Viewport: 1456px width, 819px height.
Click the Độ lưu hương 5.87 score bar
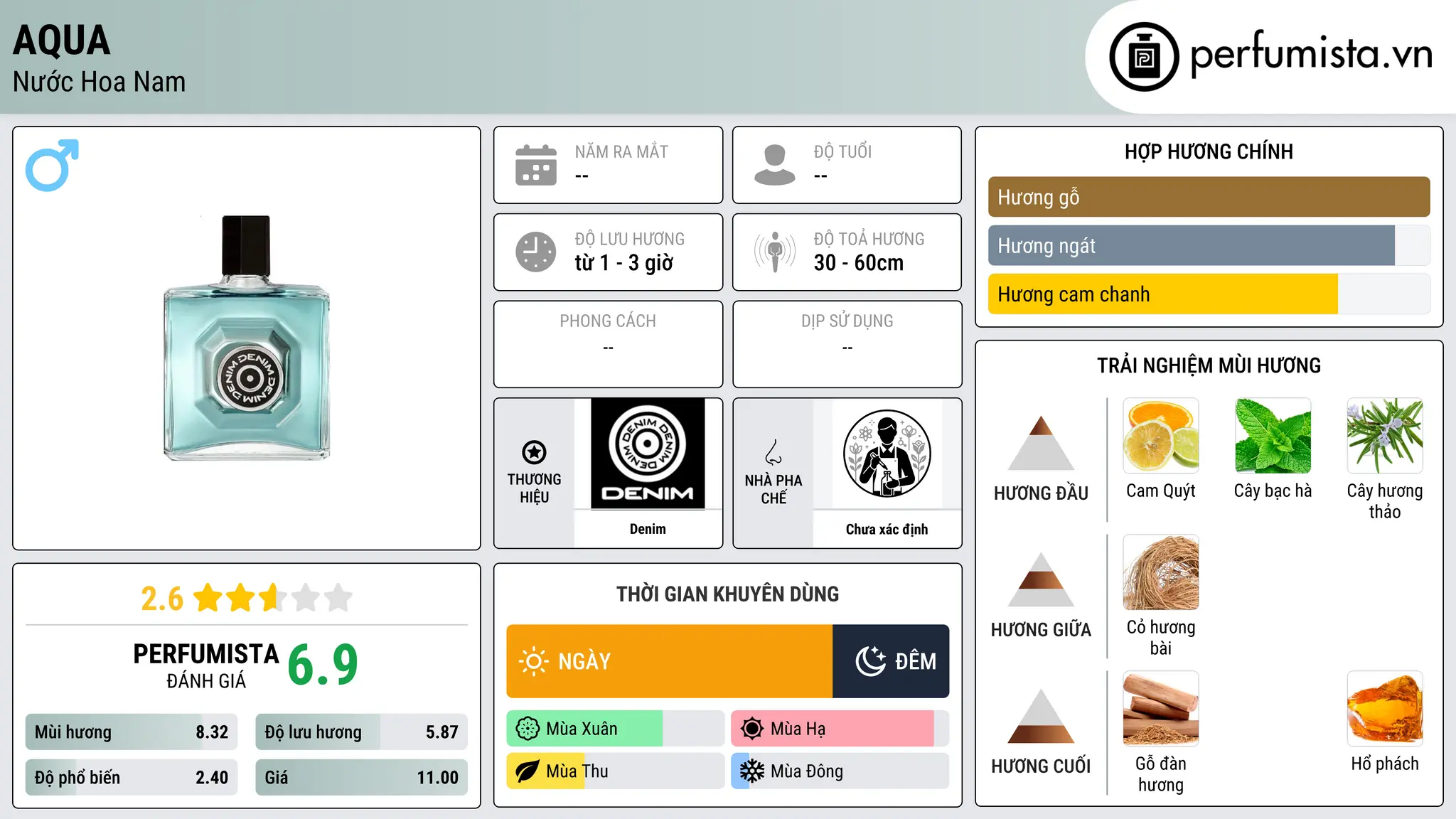point(362,732)
